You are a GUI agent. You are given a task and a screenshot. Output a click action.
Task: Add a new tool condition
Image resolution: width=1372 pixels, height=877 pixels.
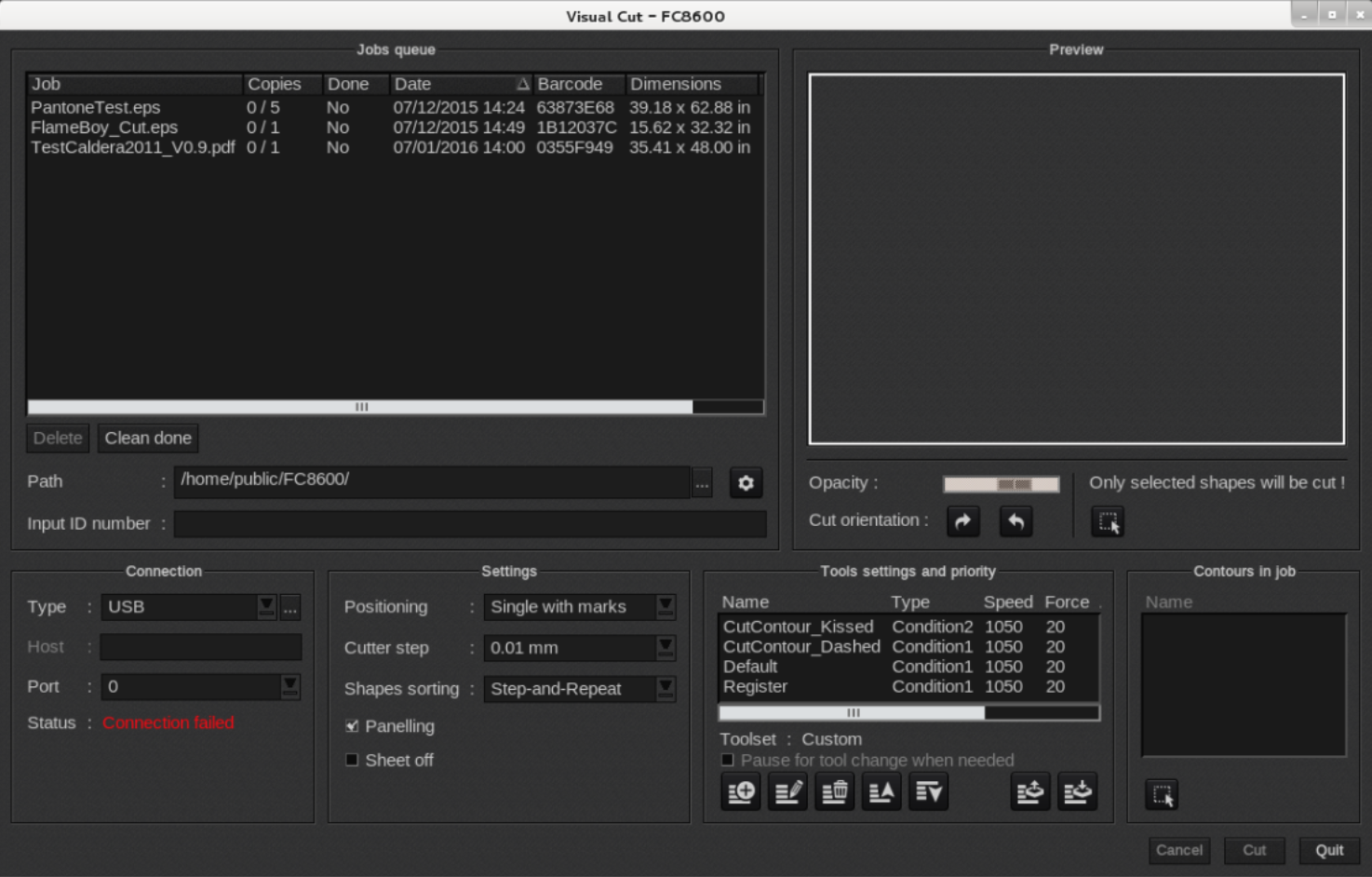click(x=740, y=791)
